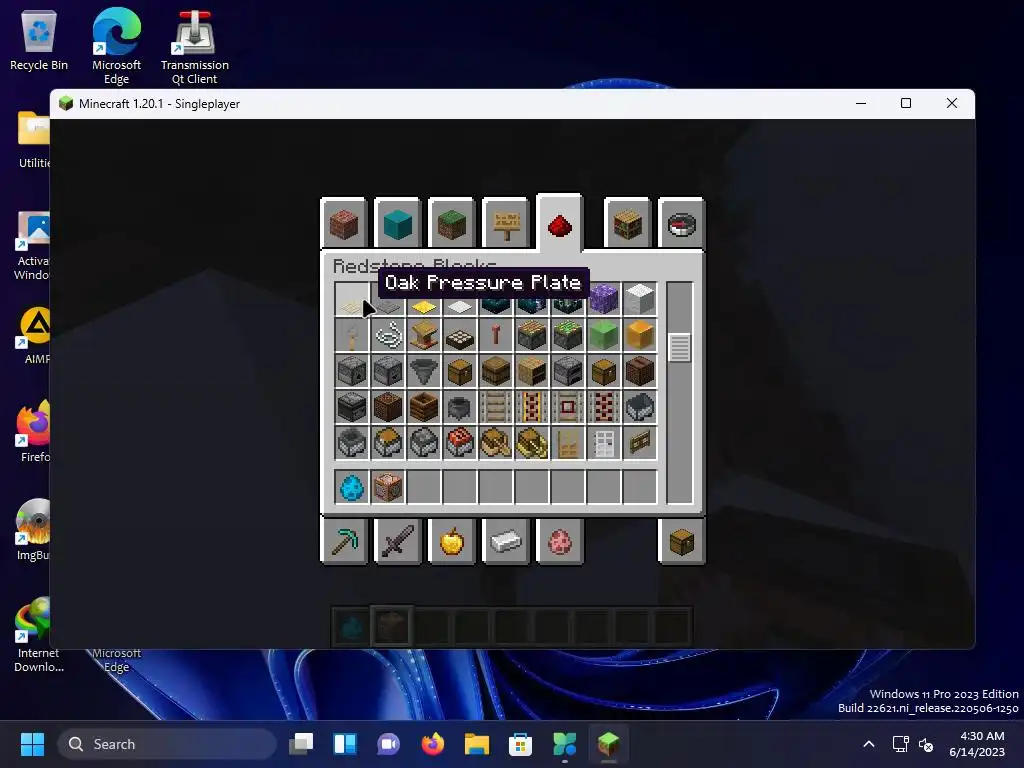The height and width of the screenshot is (768, 1024).
Task: Select the Daylight Detector item
Action: click(460, 336)
